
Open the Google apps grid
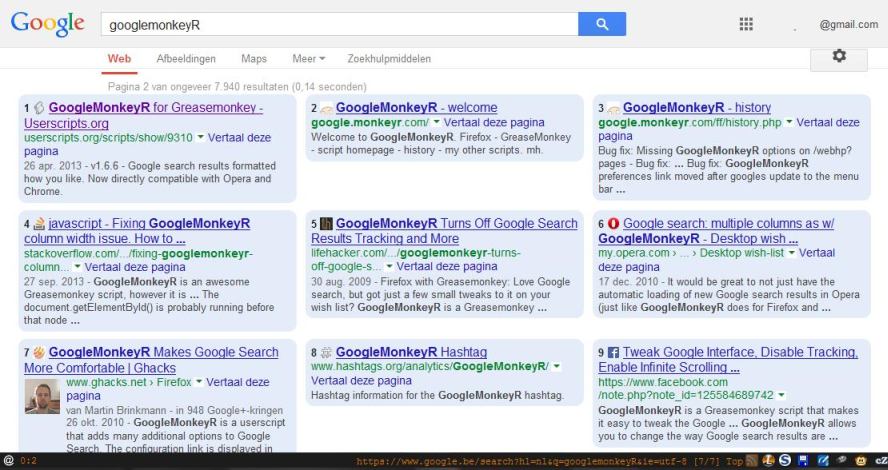click(746, 24)
